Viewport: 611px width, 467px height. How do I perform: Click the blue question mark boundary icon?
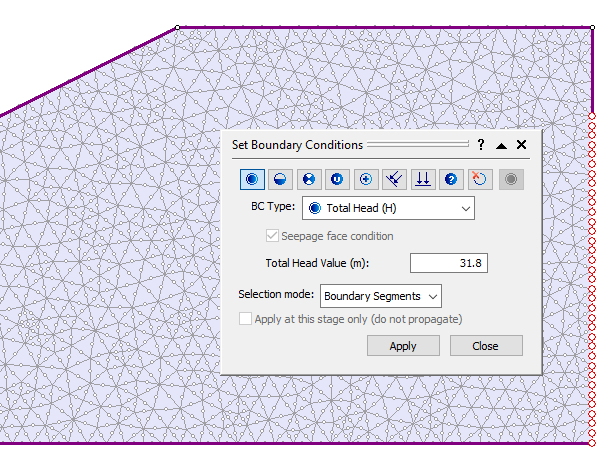451,179
